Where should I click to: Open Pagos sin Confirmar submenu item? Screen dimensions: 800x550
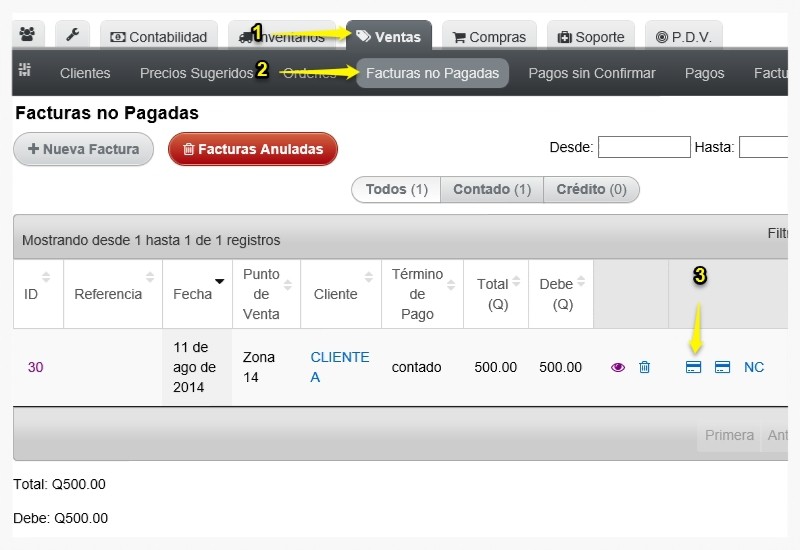point(592,73)
